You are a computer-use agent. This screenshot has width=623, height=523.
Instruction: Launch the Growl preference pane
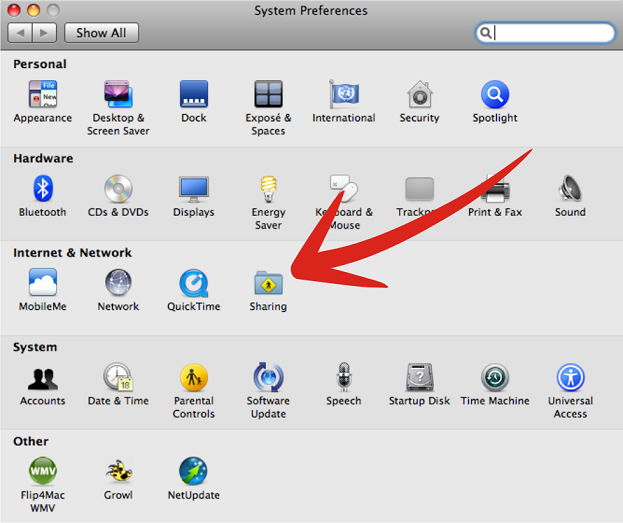click(118, 472)
